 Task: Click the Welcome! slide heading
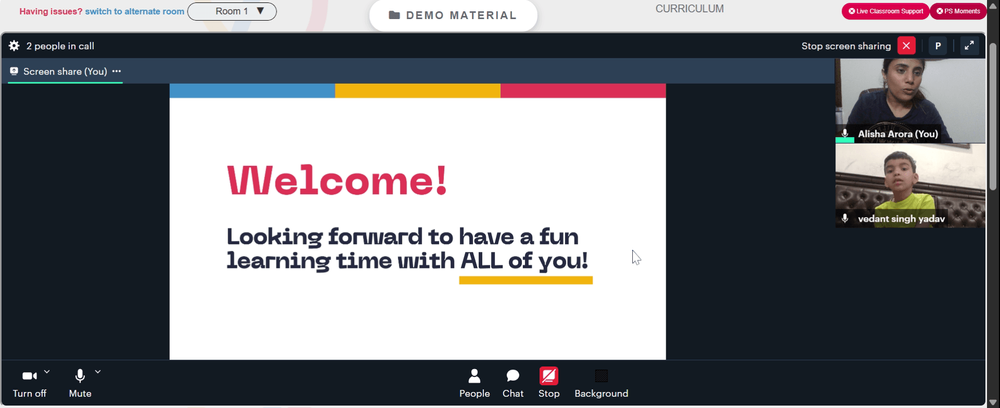click(x=337, y=180)
